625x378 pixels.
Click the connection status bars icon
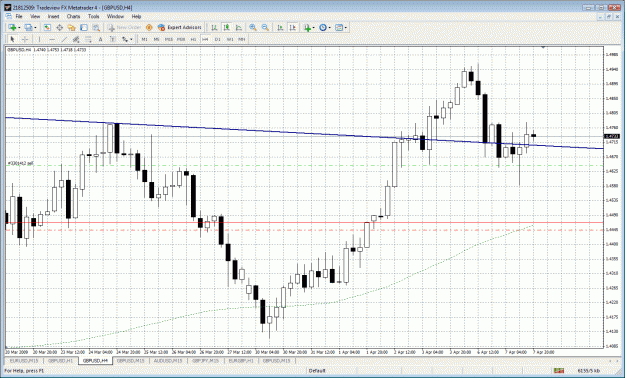559,370
